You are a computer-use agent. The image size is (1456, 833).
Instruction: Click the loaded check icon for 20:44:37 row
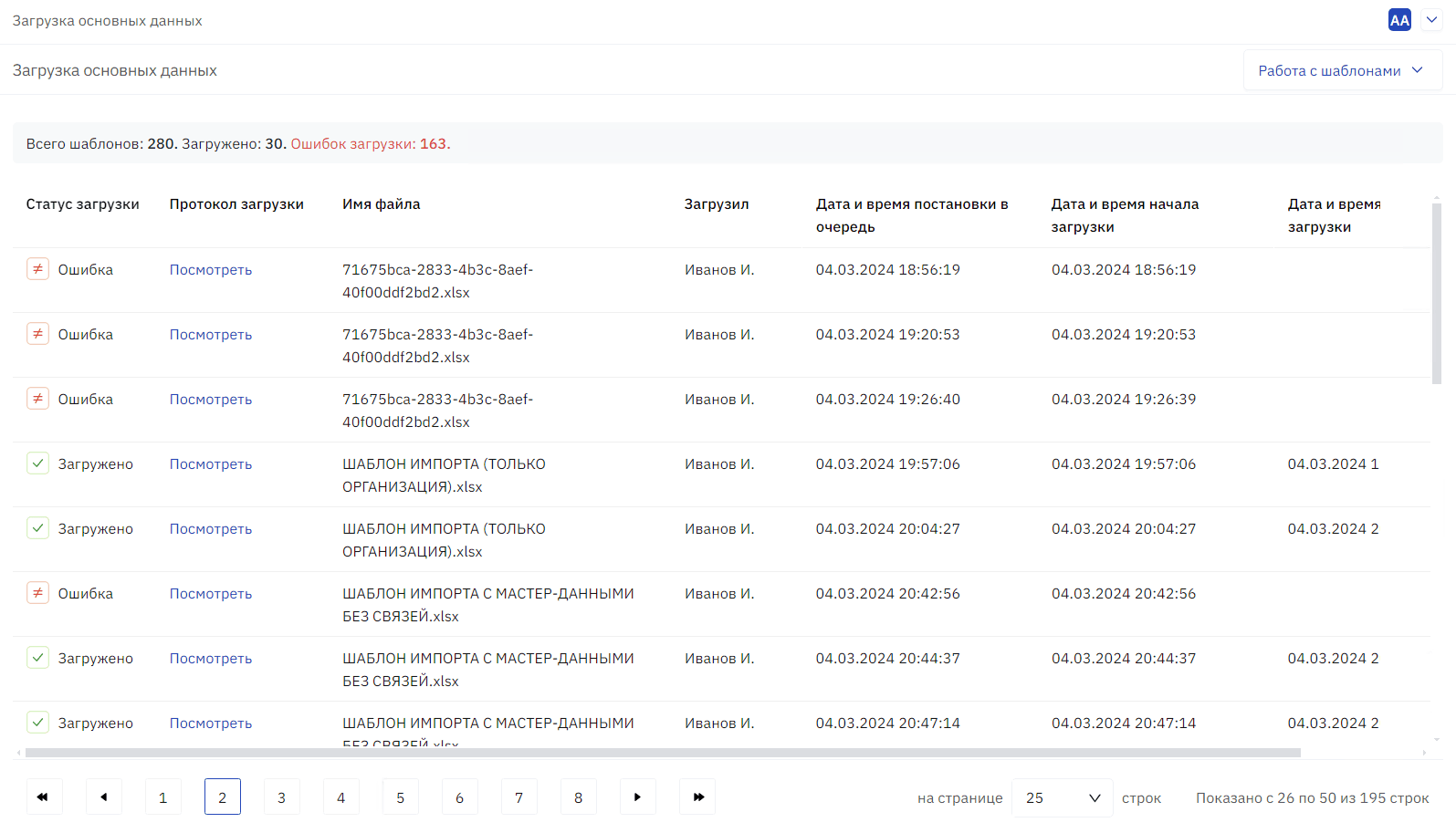(37, 658)
